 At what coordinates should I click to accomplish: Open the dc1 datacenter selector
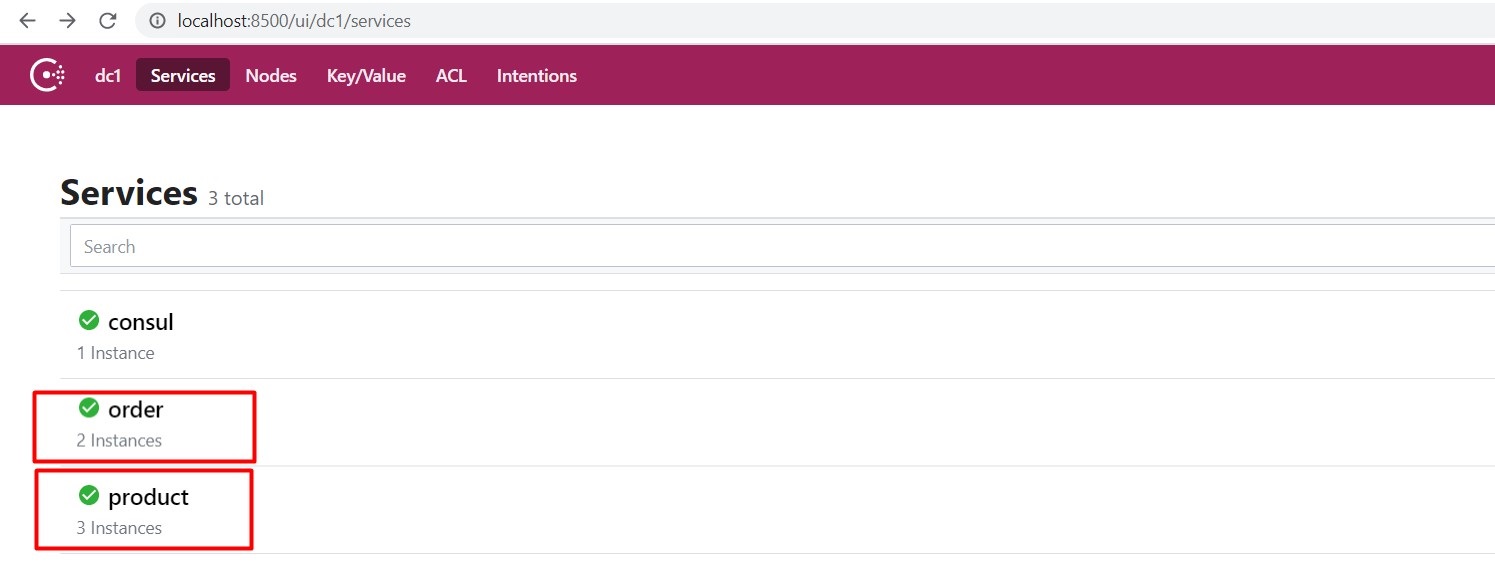click(108, 75)
